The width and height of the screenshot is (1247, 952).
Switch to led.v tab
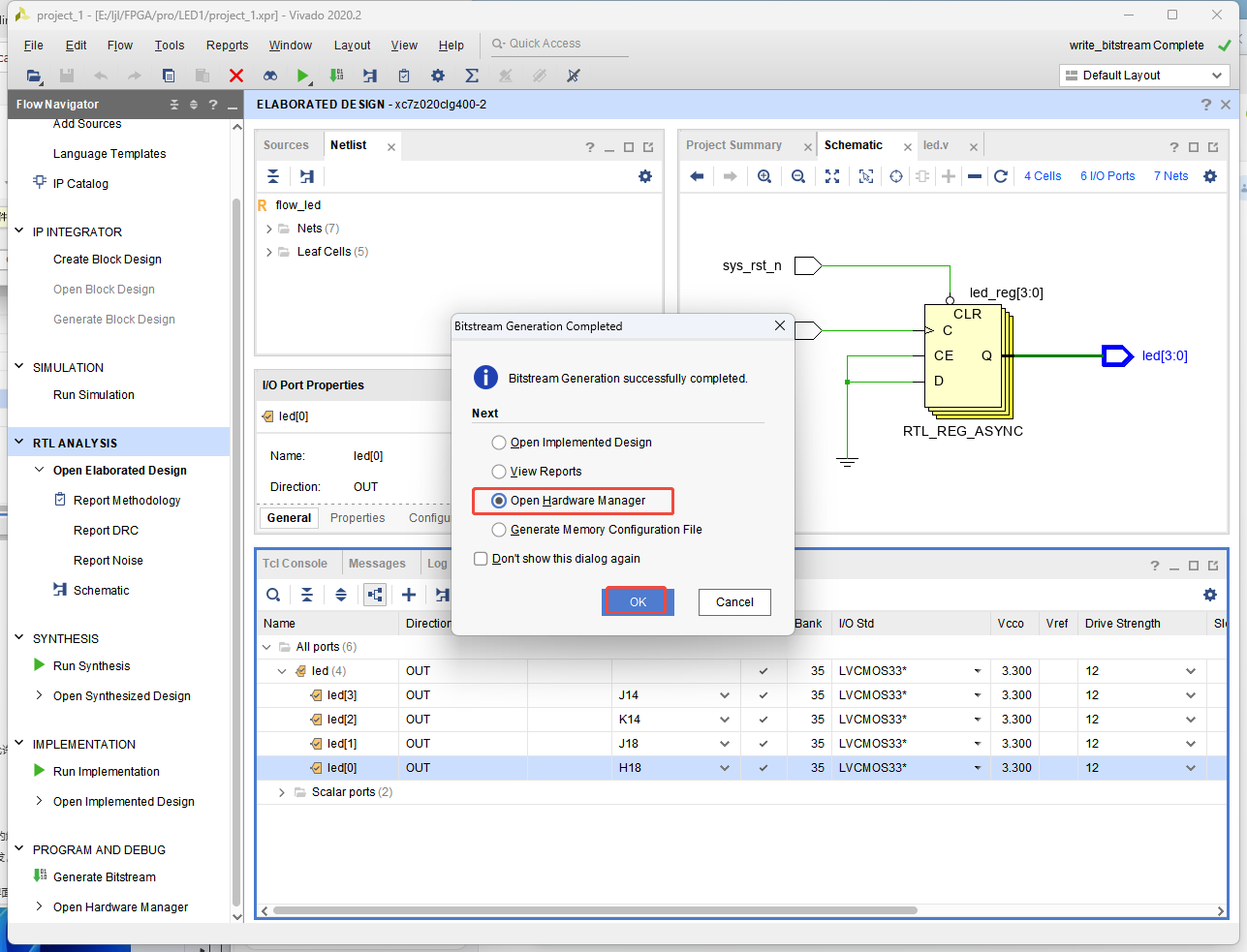tap(936, 145)
